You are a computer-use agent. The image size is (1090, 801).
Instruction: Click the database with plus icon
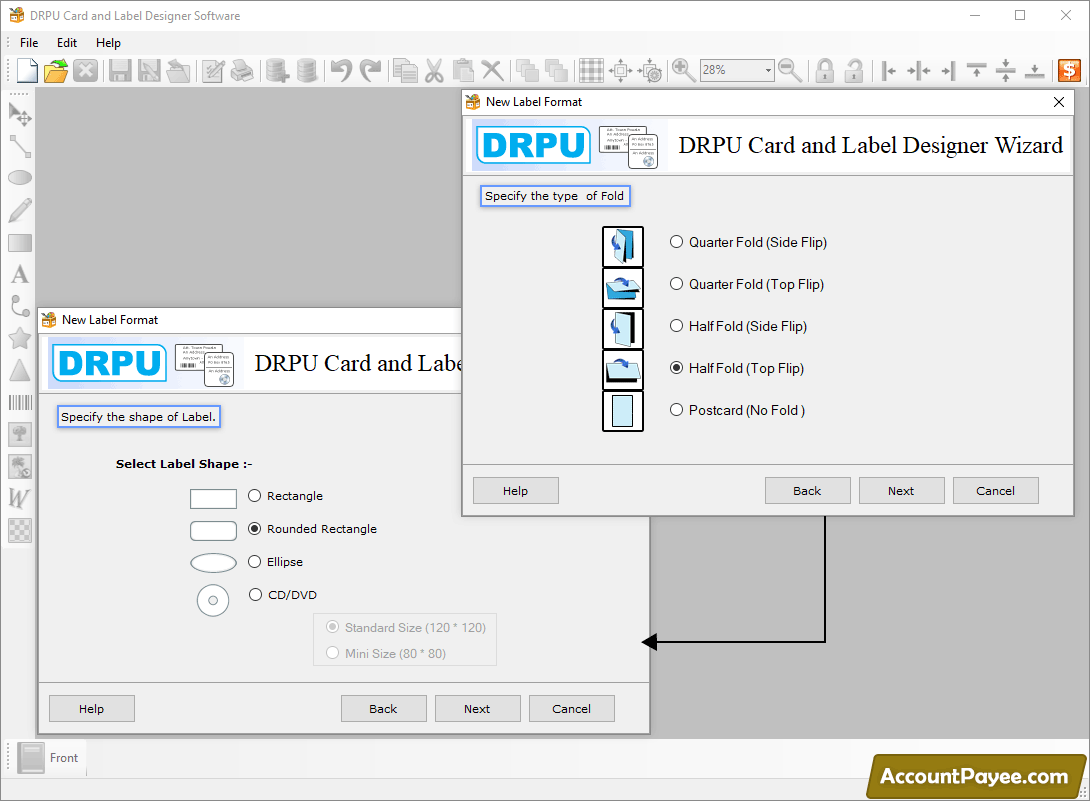[x=277, y=70]
